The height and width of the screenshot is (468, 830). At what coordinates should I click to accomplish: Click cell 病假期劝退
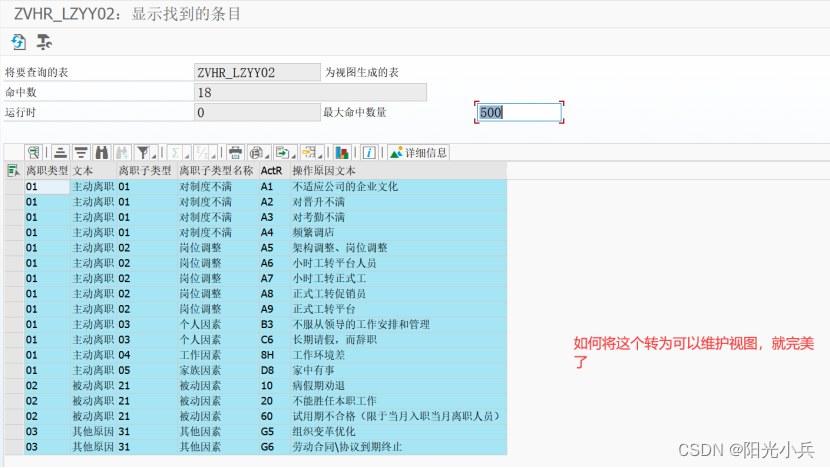tap(398, 386)
